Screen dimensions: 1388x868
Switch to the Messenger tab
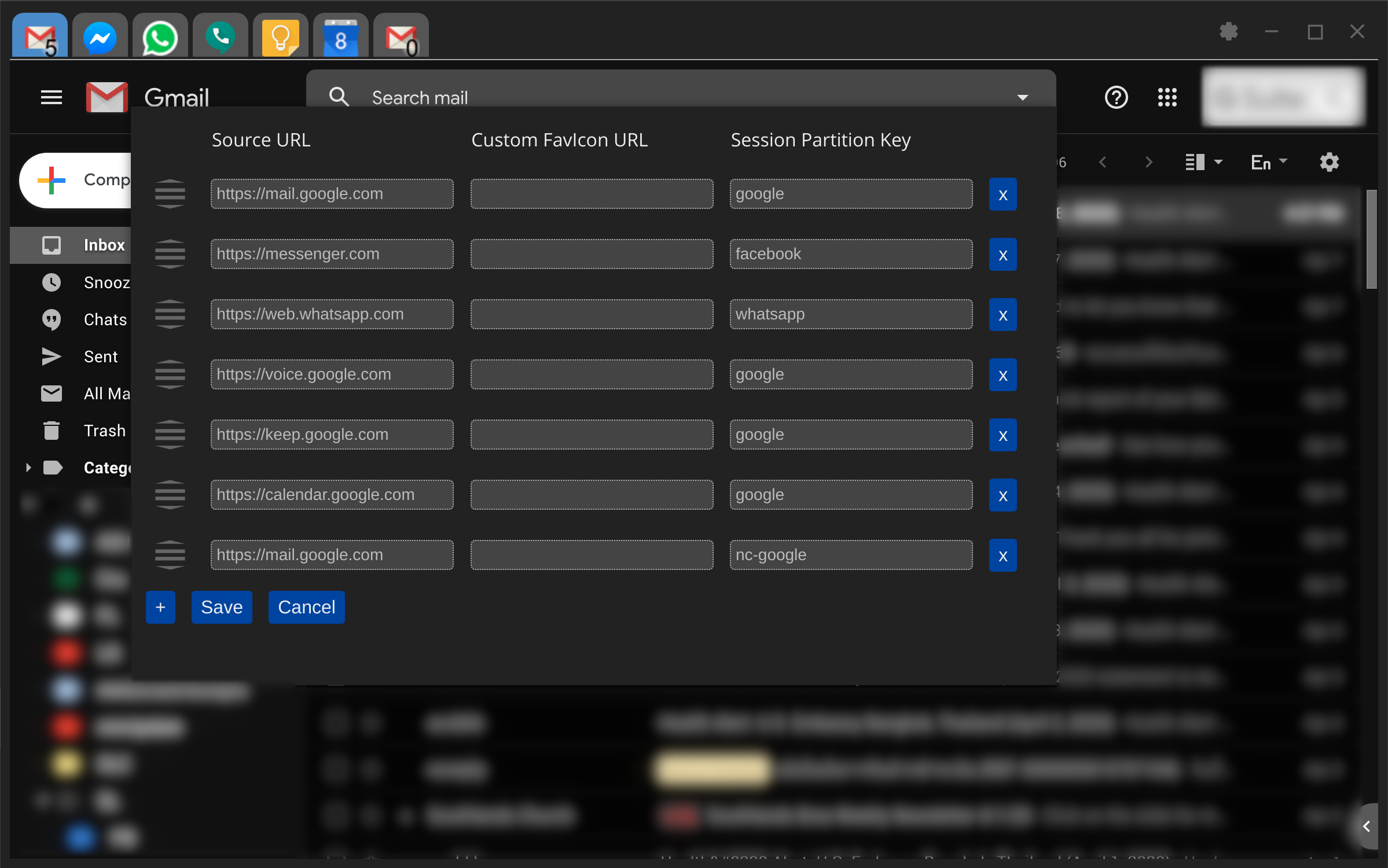pyautogui.click(x=100, y=36)
